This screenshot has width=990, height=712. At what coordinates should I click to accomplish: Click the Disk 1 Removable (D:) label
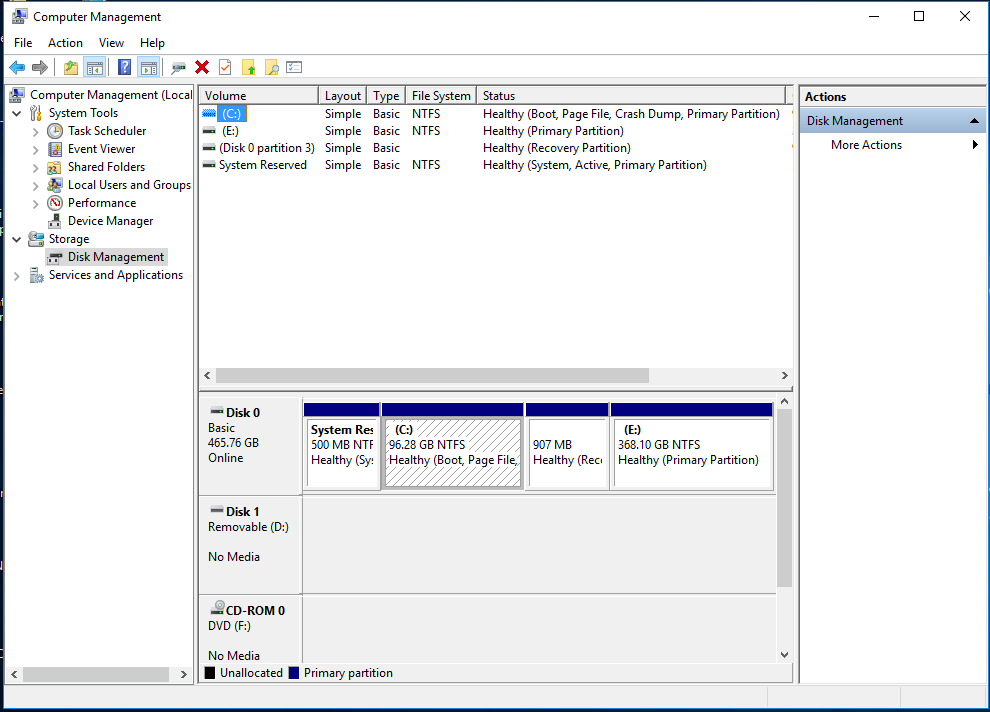251,545
